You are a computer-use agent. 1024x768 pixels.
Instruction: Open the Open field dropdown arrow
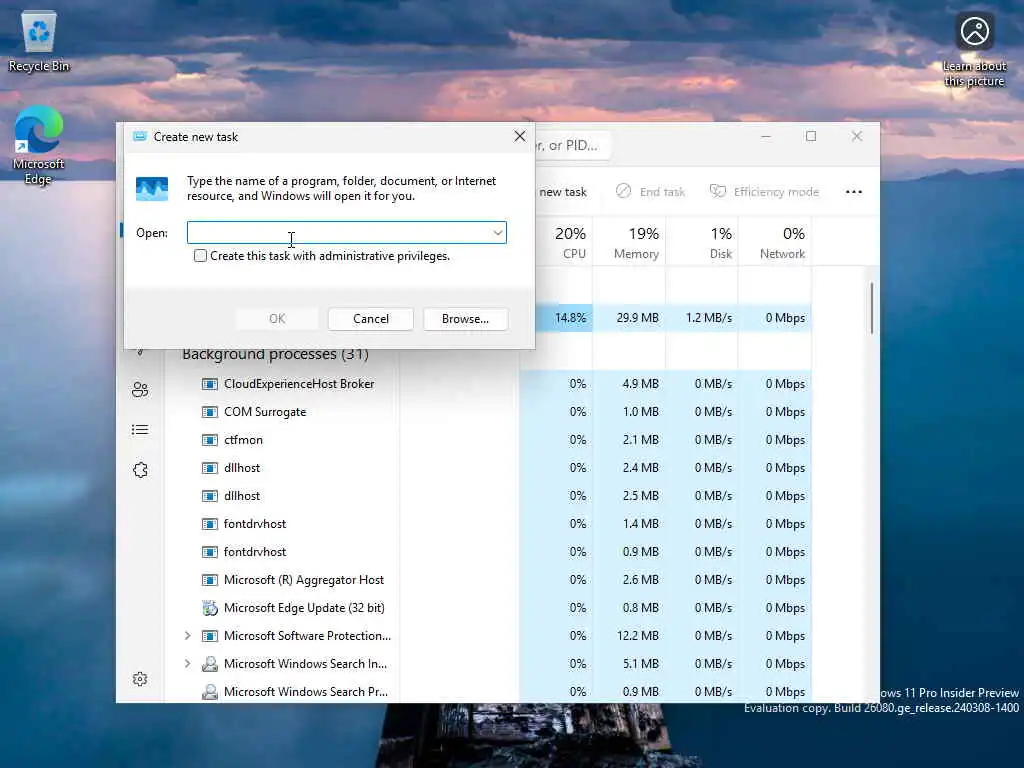click(x=498, y=232)
